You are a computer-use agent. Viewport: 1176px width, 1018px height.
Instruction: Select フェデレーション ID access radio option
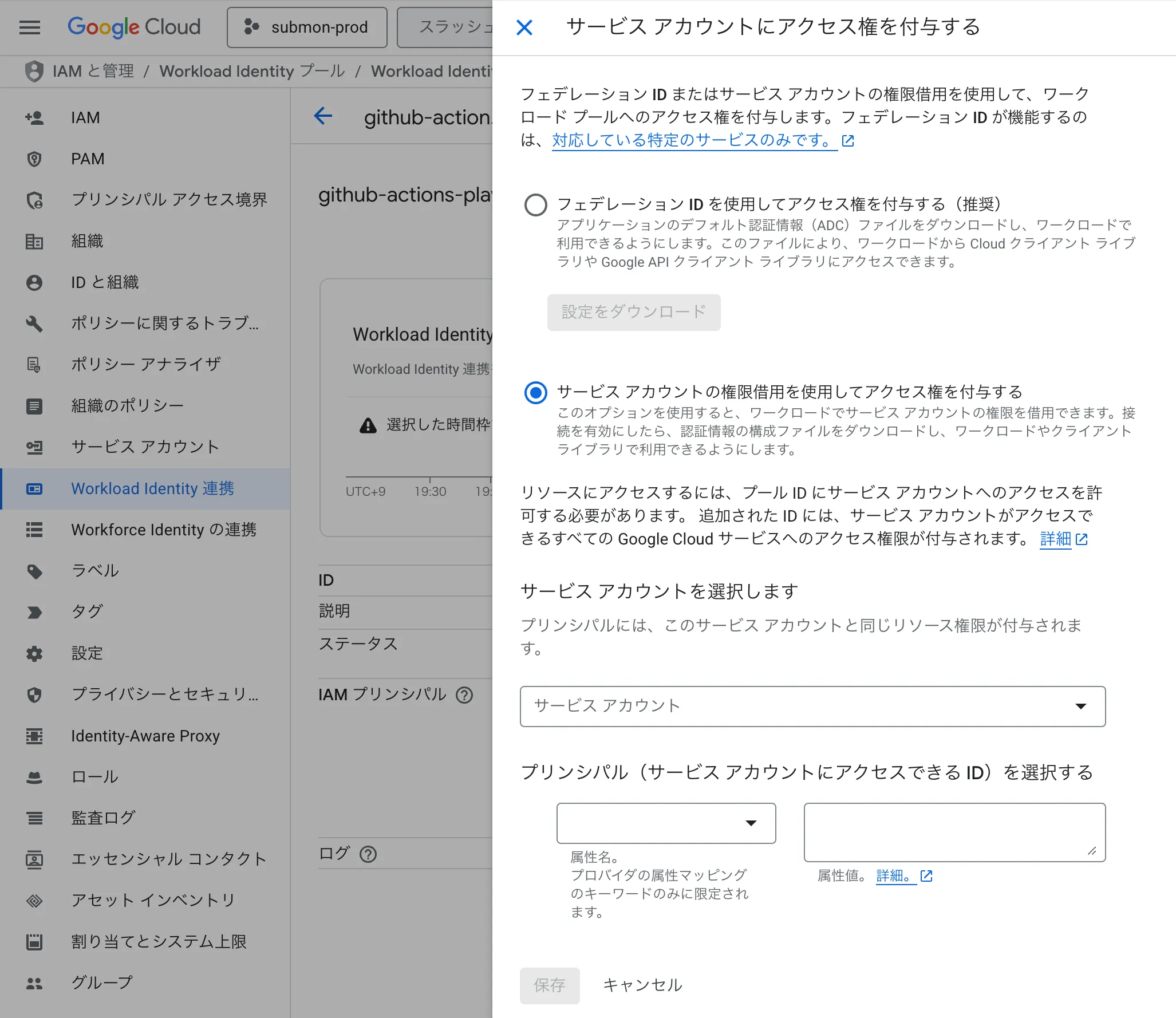[536, 204]
